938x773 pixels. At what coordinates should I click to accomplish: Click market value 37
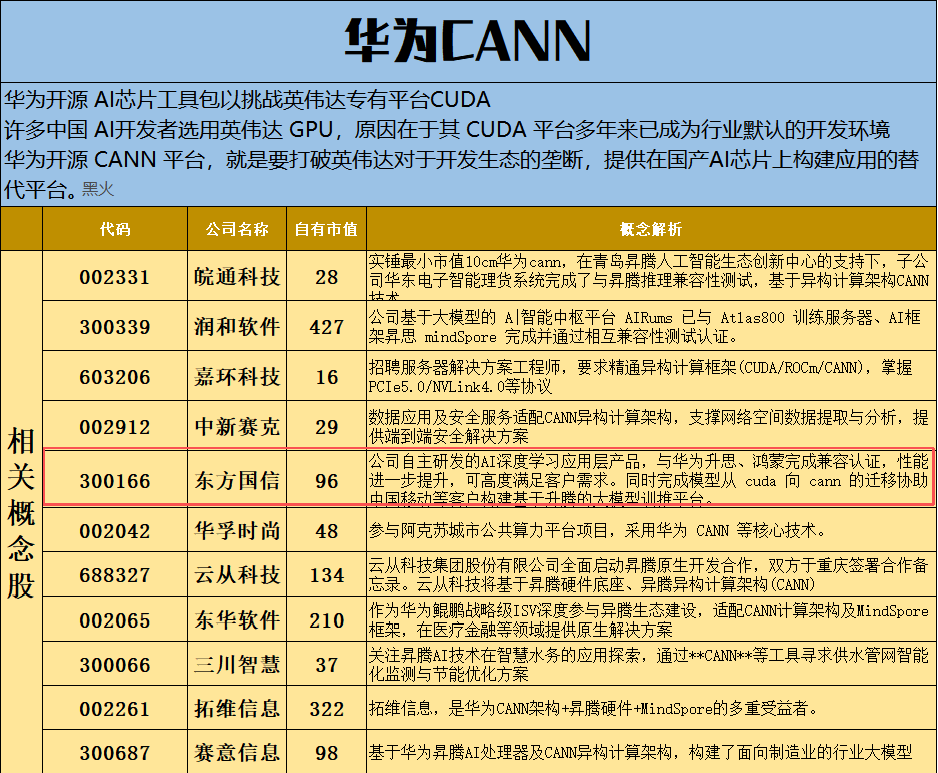click(x=327, y=665)
